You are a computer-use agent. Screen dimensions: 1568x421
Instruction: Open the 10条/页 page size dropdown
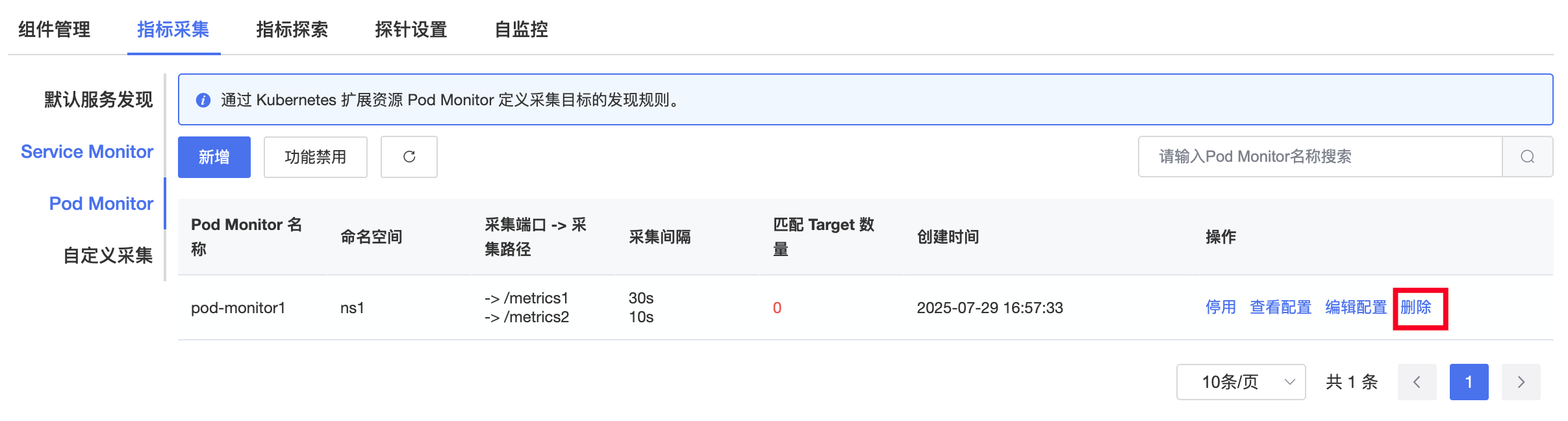pos(1241,382)
